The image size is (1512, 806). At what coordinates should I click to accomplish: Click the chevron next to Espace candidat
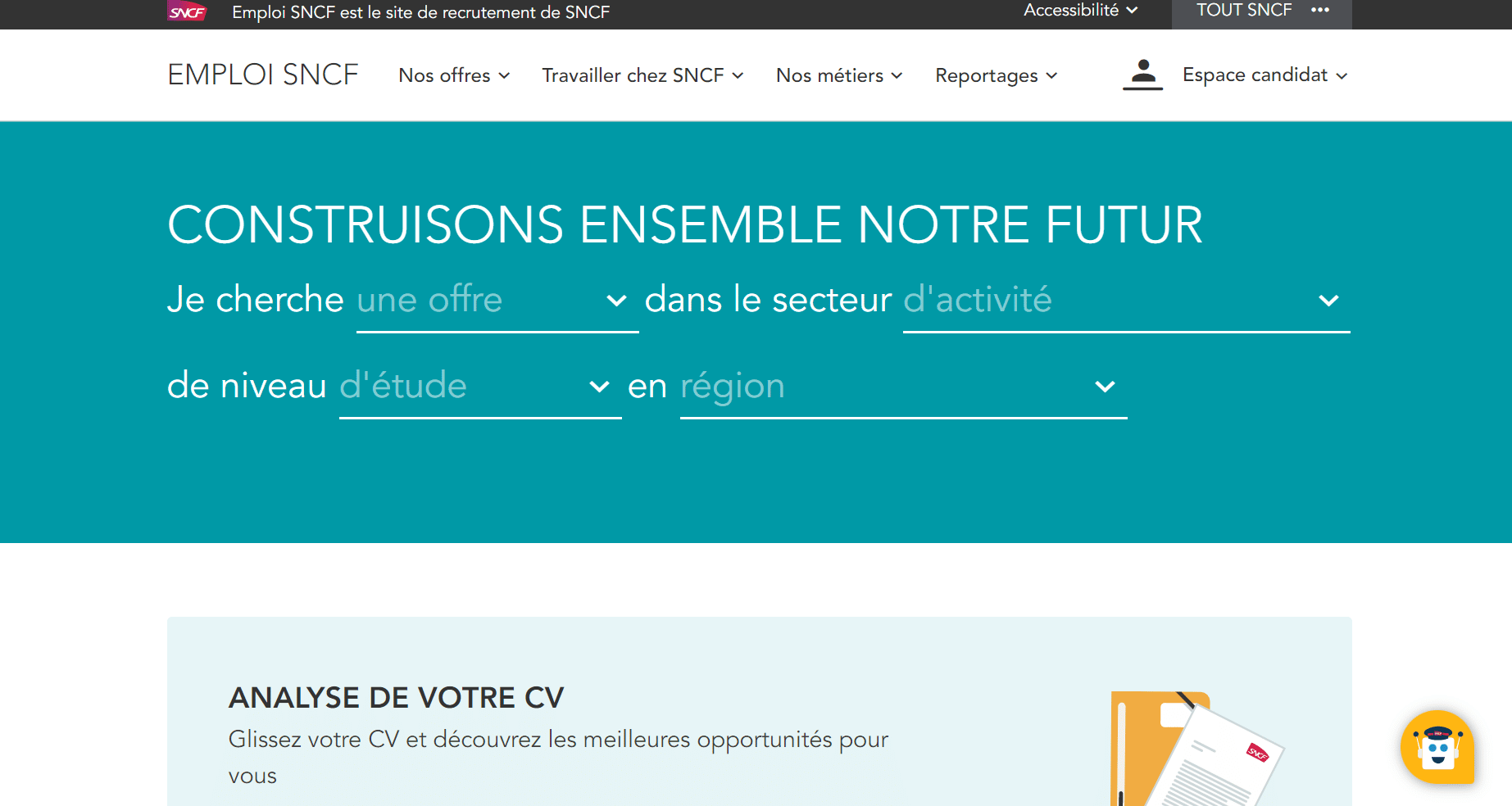[1342, 76]
